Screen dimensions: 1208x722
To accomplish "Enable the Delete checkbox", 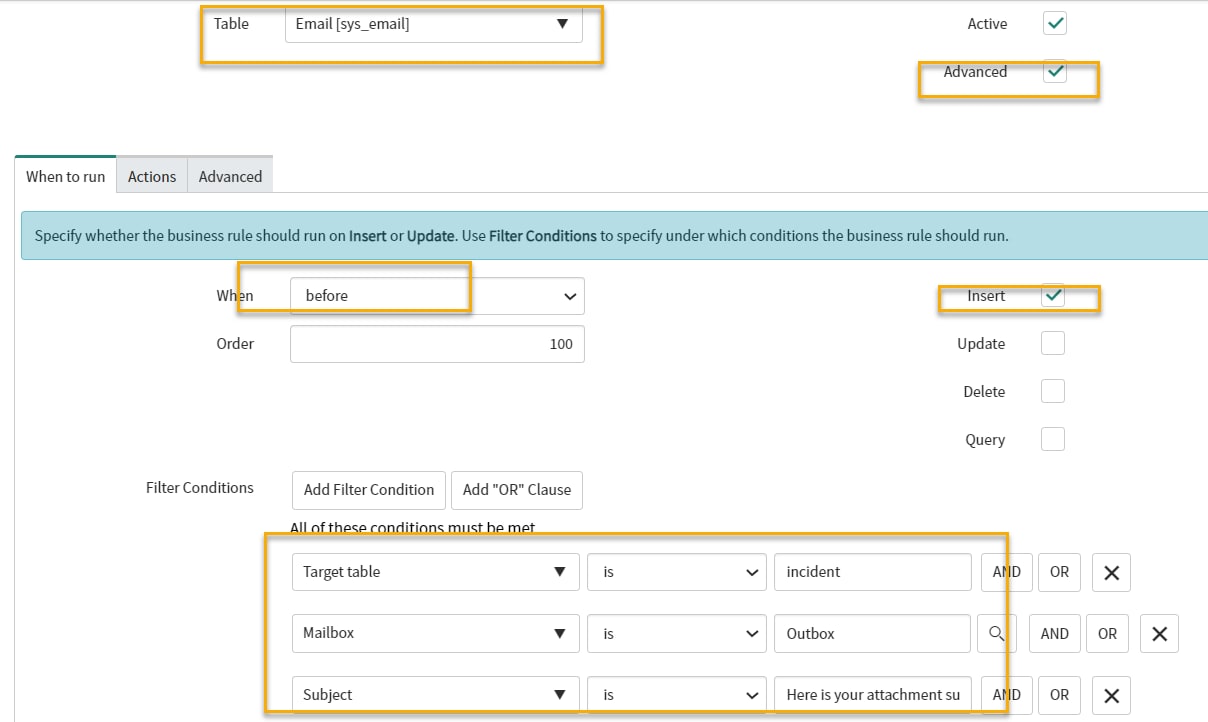I will (x=1052, y=391).
